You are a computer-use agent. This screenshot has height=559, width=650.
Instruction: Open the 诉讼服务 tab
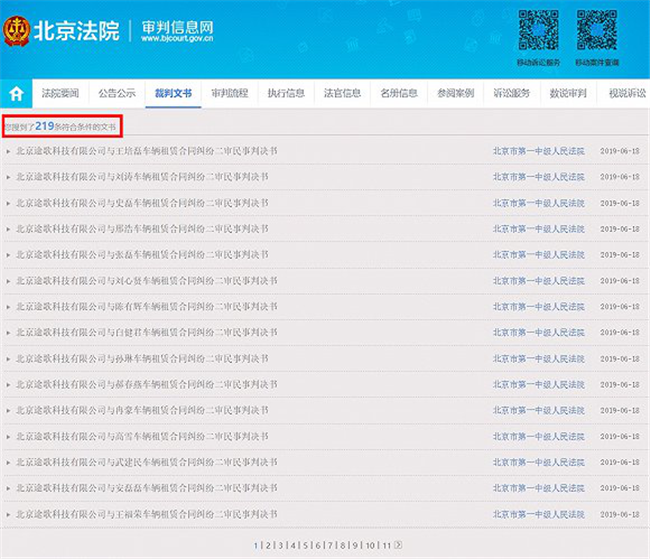click(x=512, y=93)
